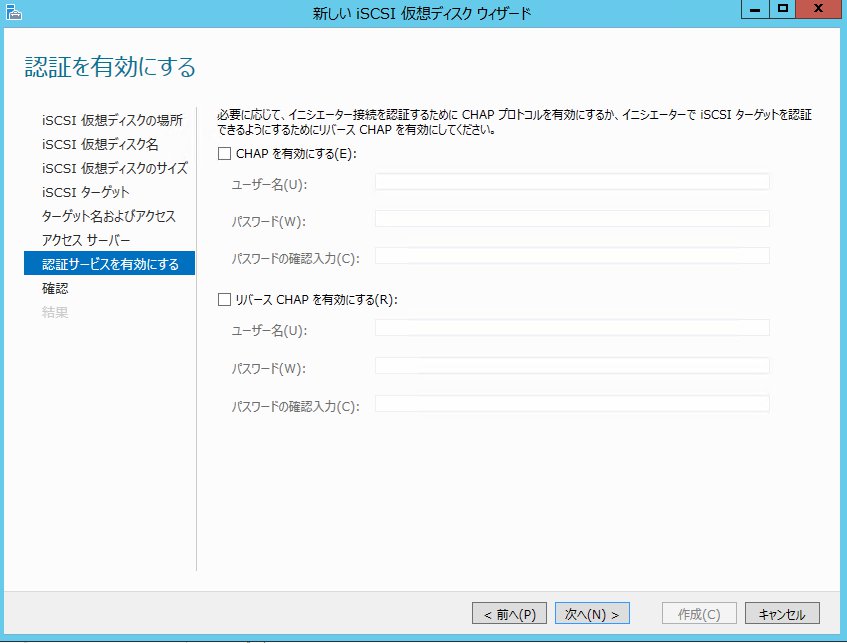
Task: Click reverse CHAP ユーザー名 field
Action: click(572, 328)
